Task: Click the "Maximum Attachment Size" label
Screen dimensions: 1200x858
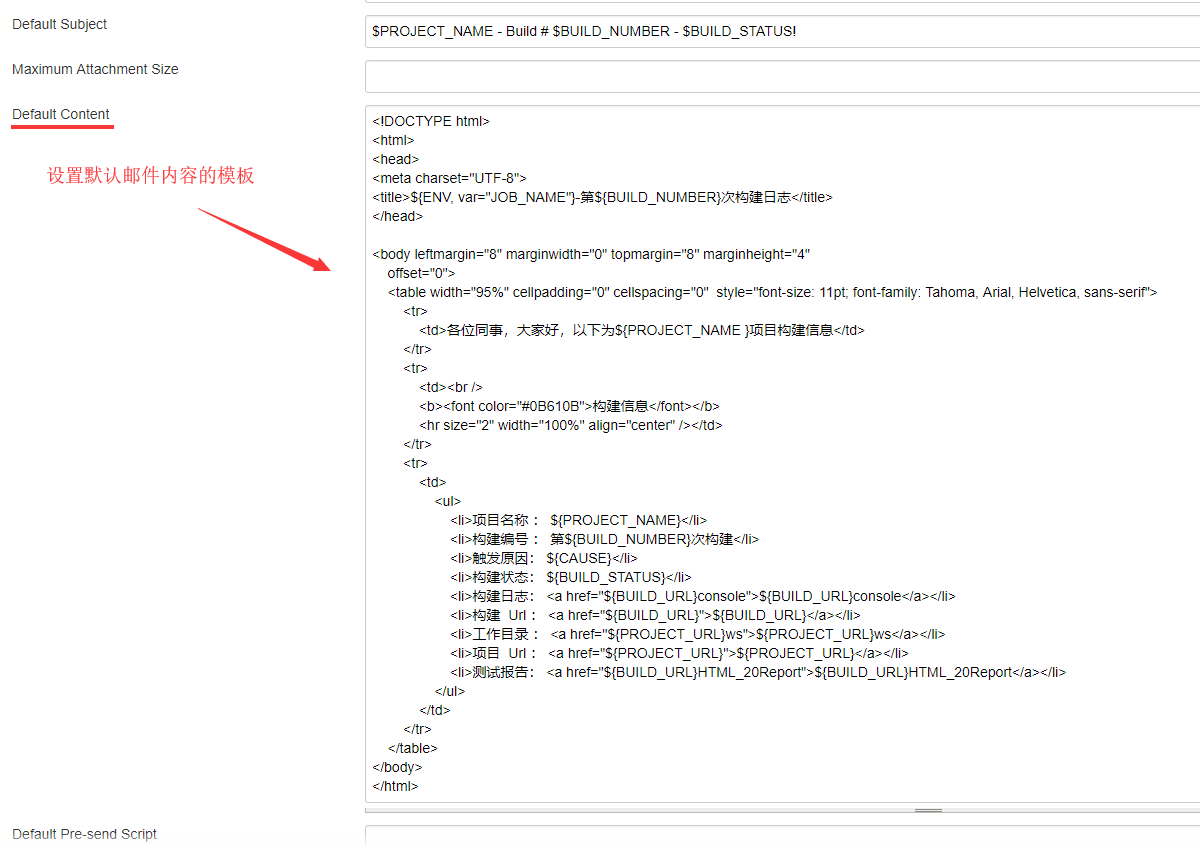Action: click(x=95, y=69)
